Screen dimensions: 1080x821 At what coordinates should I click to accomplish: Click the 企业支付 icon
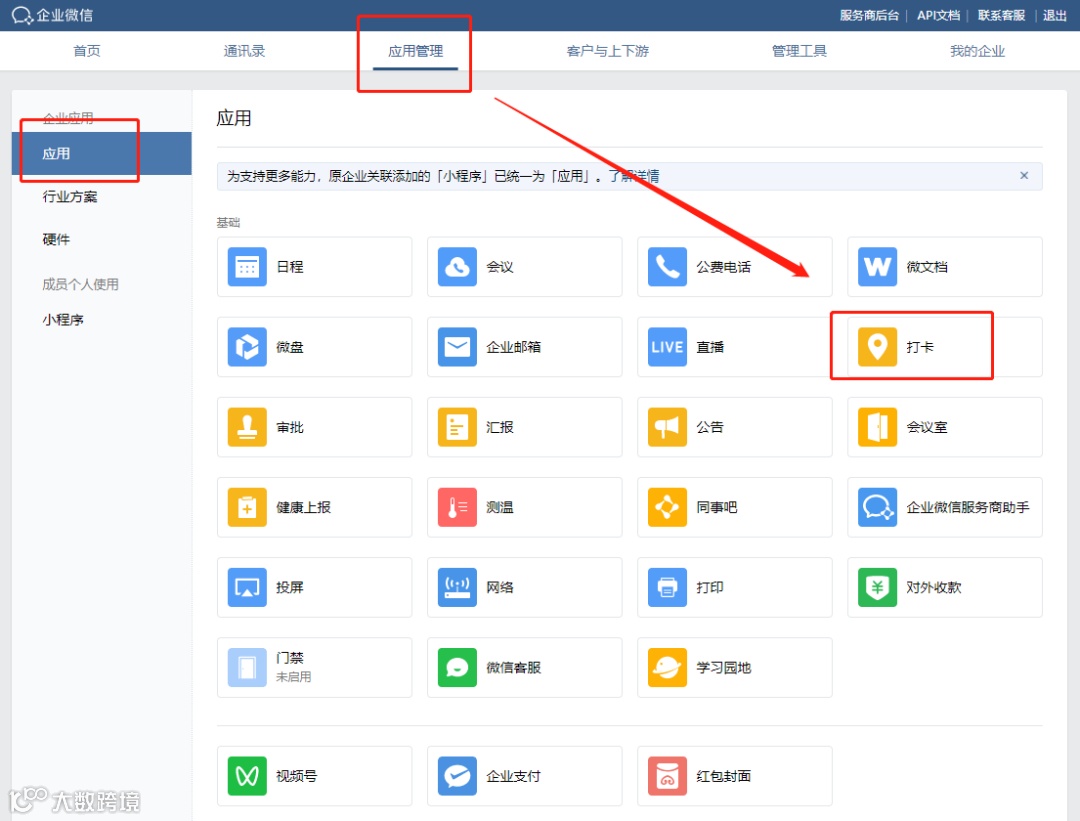[x=457, y=776]
